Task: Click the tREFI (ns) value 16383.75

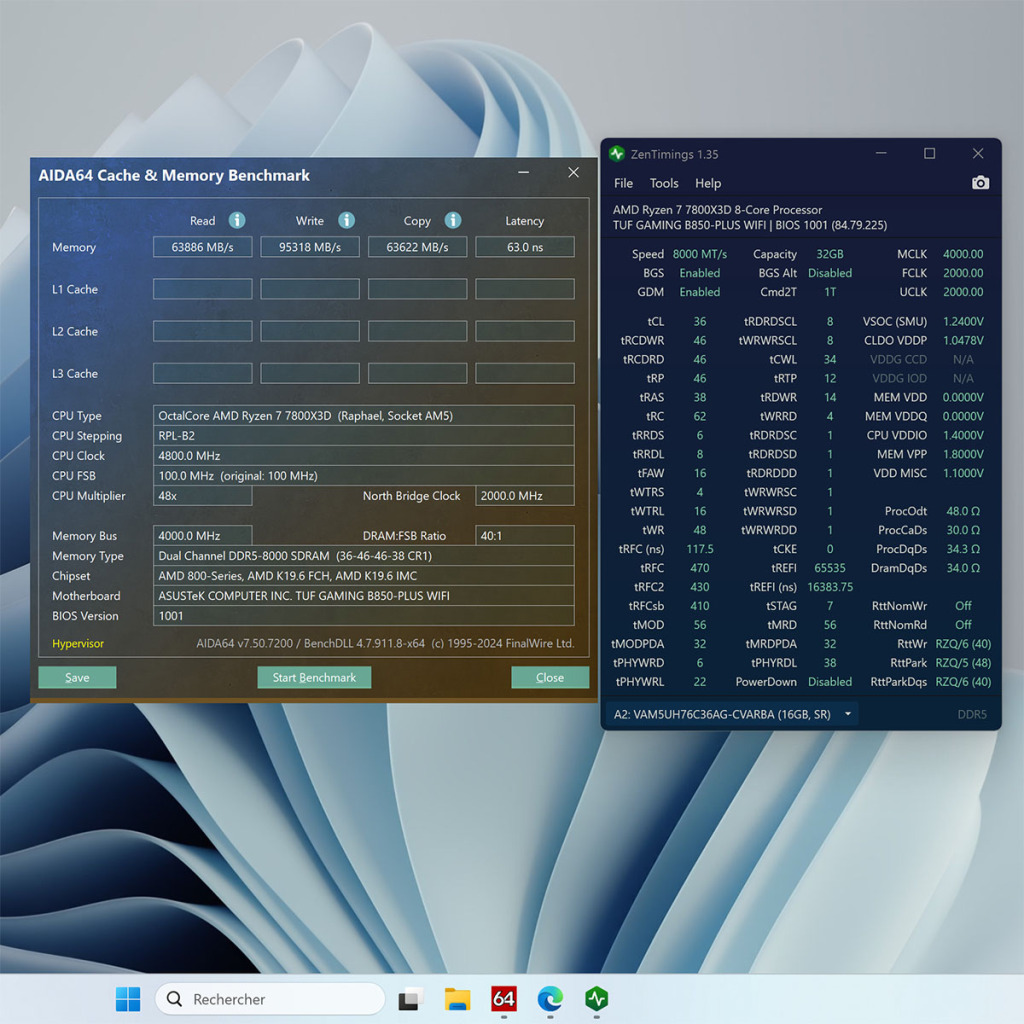Action: coord(829,587)
